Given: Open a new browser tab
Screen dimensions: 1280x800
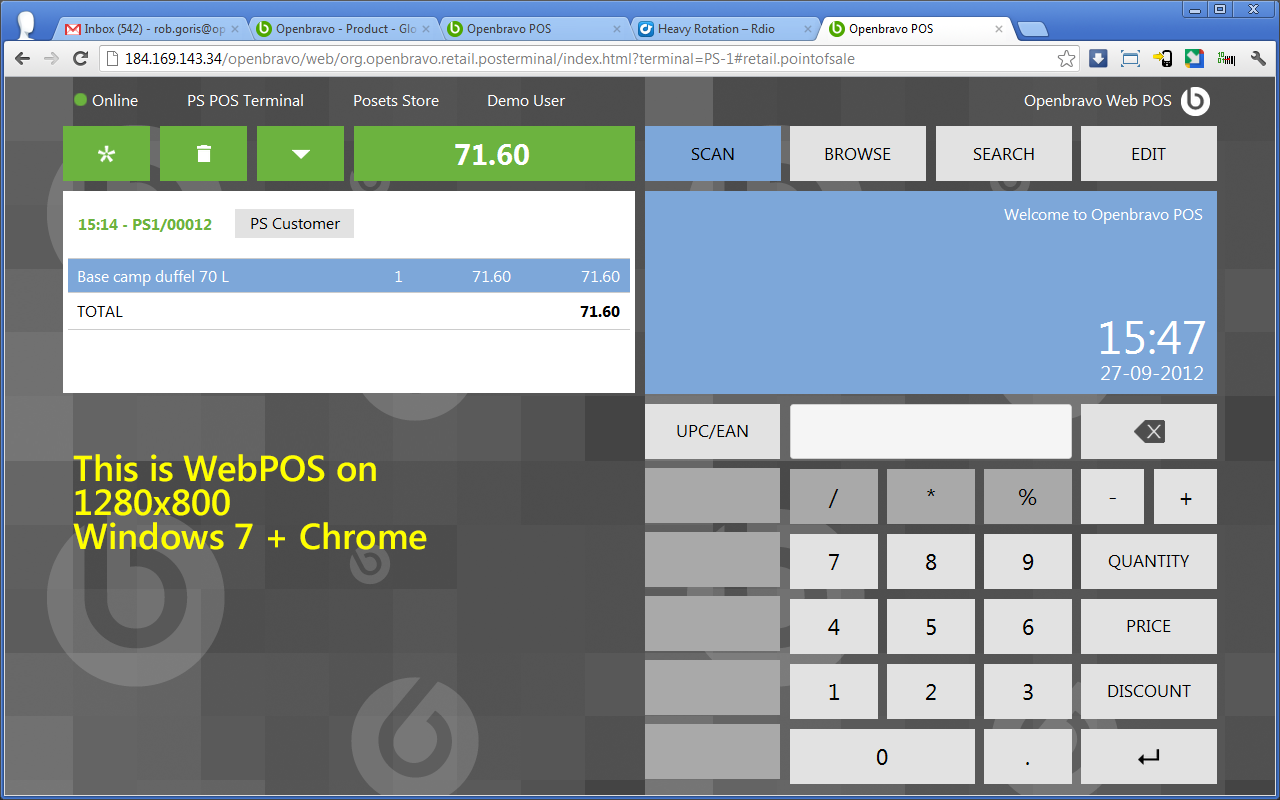Looking at the screenshot, I should point(1033,29).
